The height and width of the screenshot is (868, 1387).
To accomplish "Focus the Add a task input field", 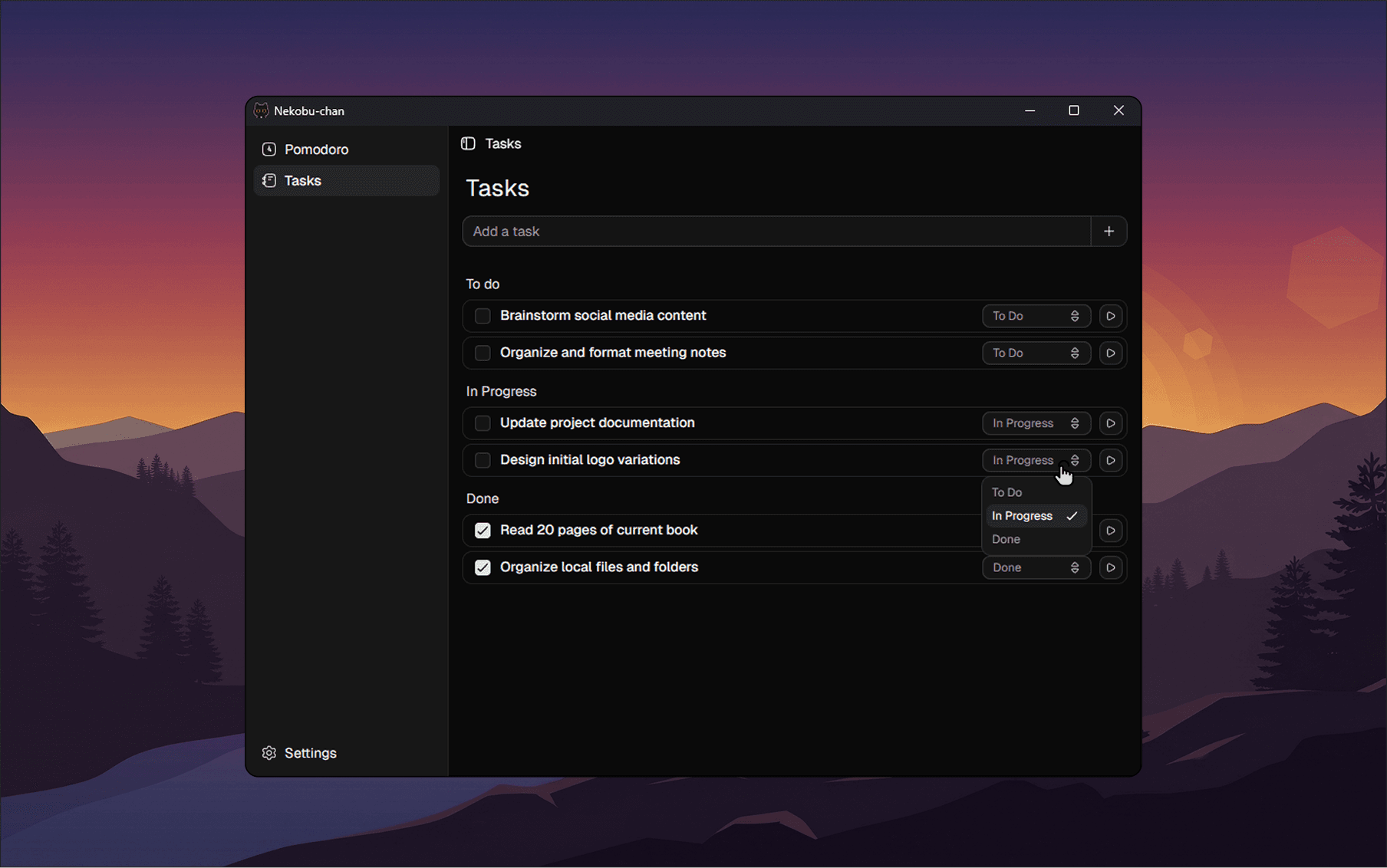I will (776, 232).
